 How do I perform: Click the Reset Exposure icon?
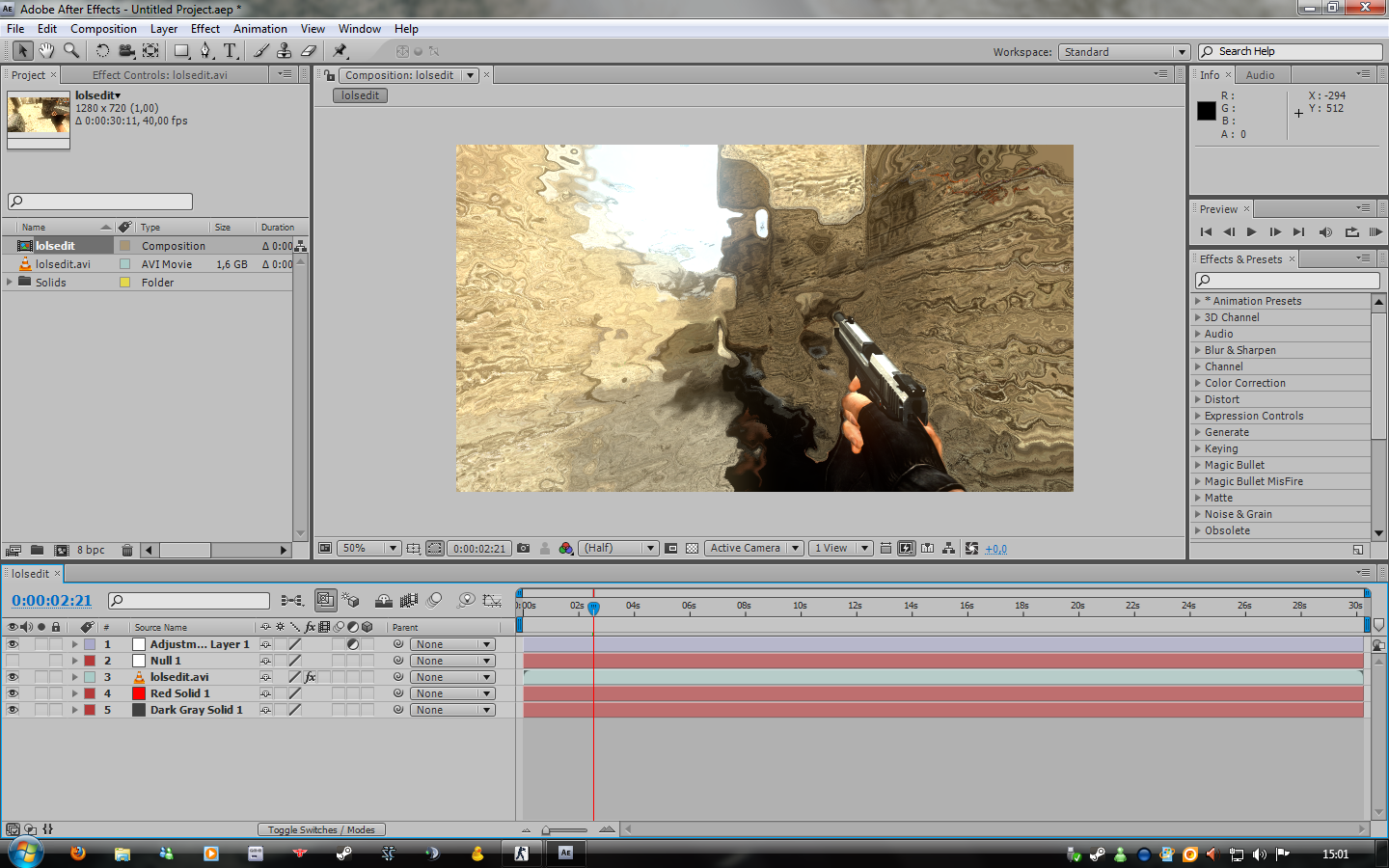point(971,548)
